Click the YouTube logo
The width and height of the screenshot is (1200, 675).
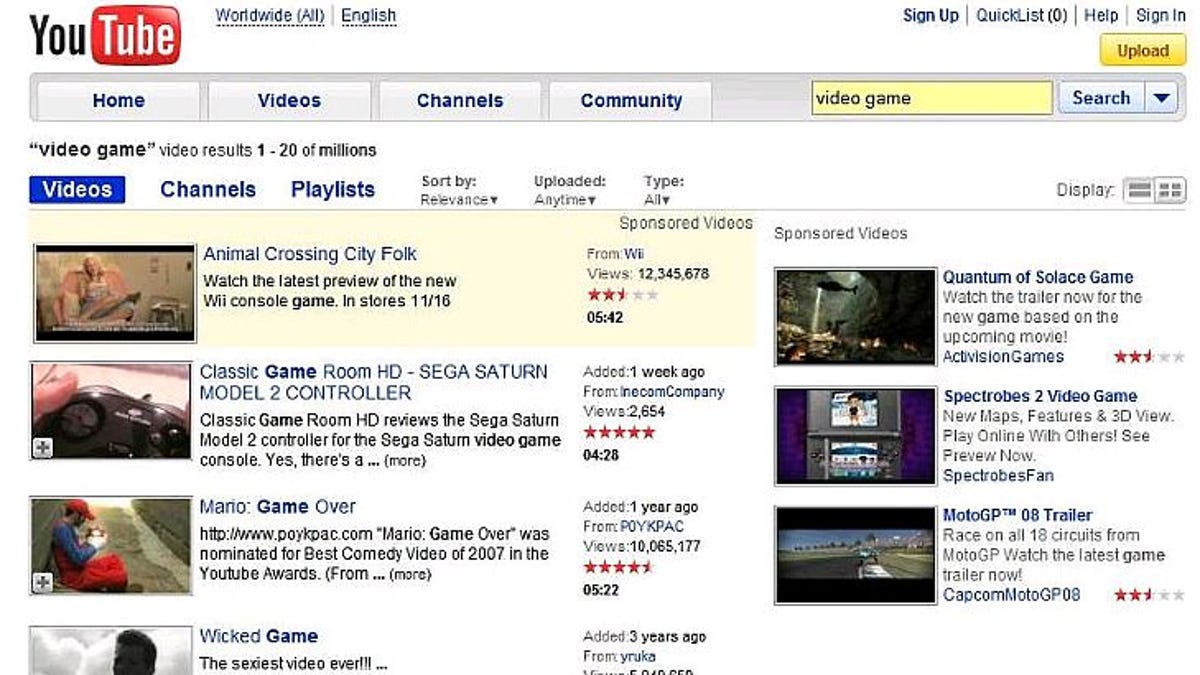click(105, 36)
